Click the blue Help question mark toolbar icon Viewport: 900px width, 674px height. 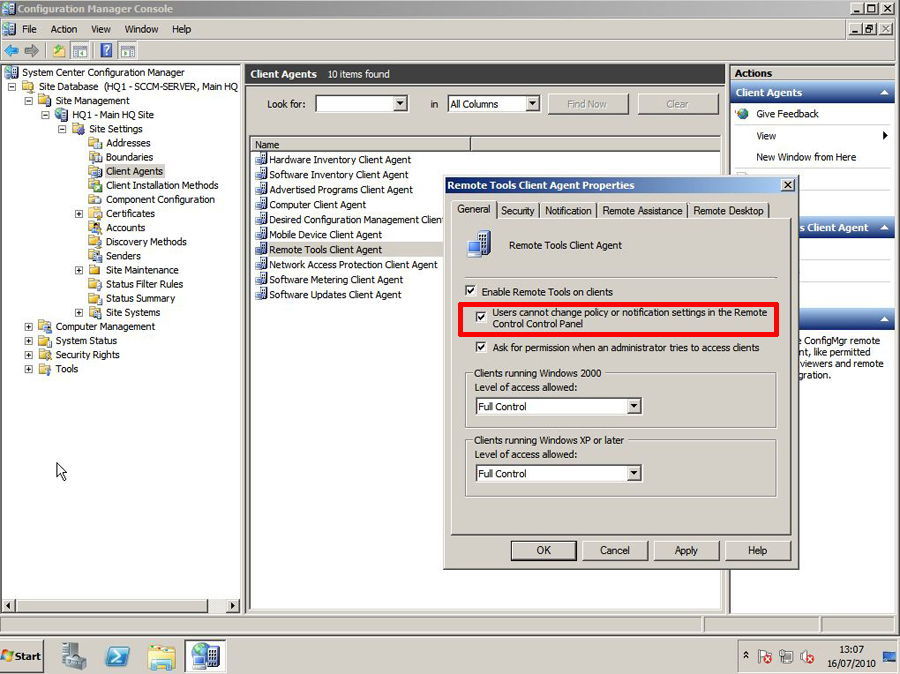[106, 51]
